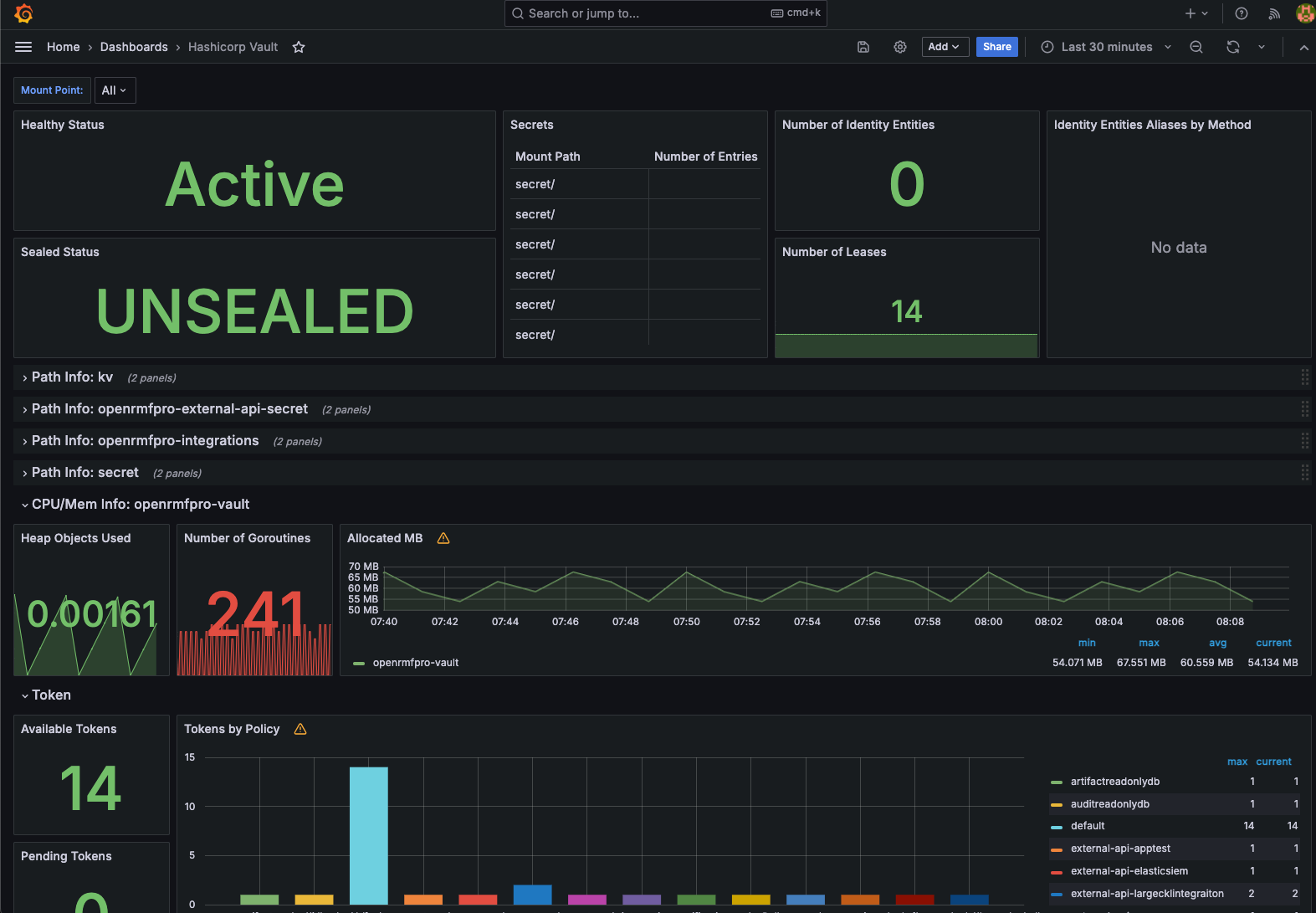Open Number of Goroutines panel title
This screenshot has height=913, width=1316.
click(x=247, y=538)
